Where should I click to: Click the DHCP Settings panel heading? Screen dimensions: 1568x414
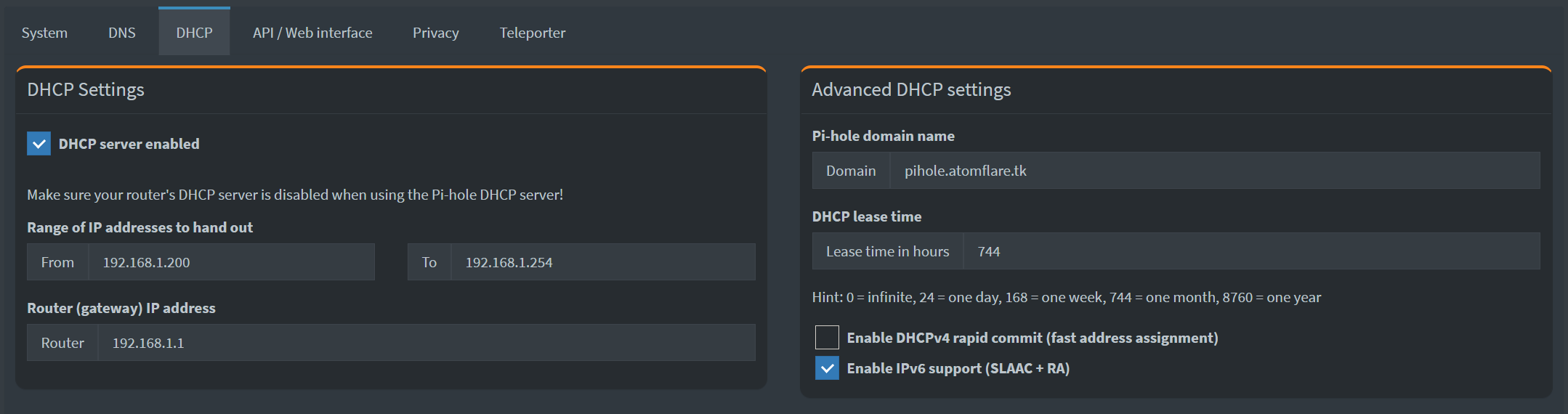pyautogui.click(x=86, y=89)
